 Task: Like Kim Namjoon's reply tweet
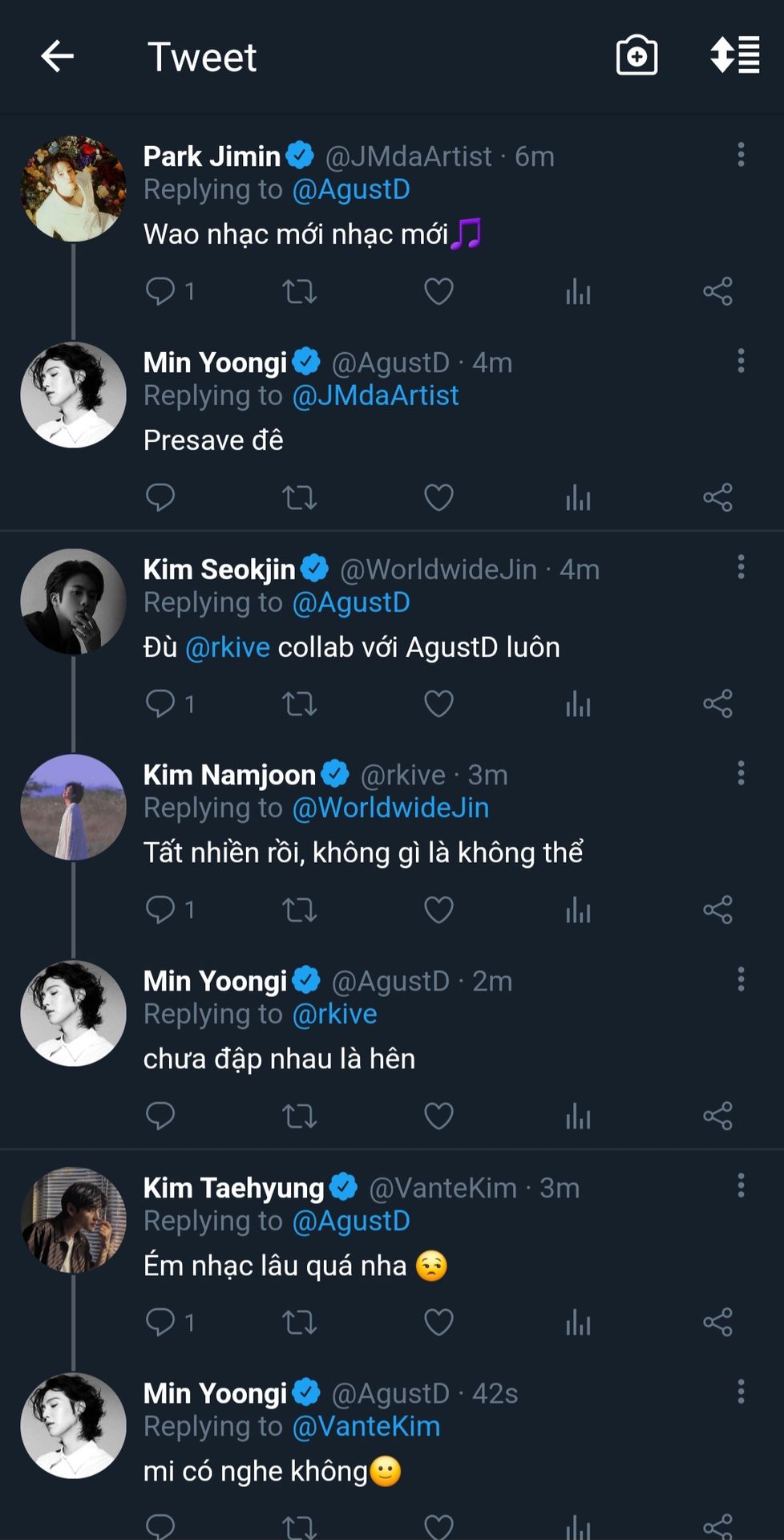438,910
